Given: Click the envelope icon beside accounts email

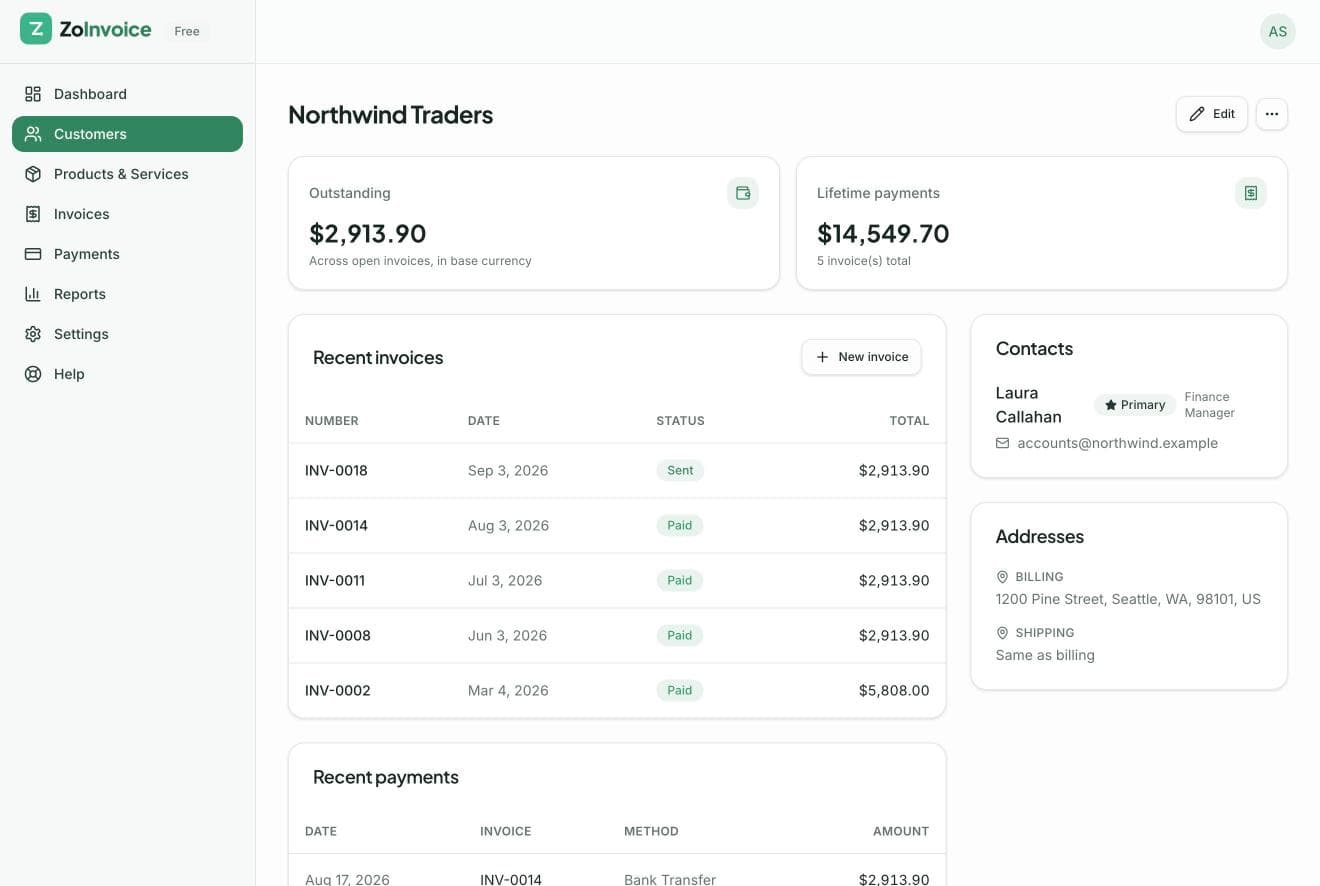Looking at the screenshot, I should (1003, 443).
